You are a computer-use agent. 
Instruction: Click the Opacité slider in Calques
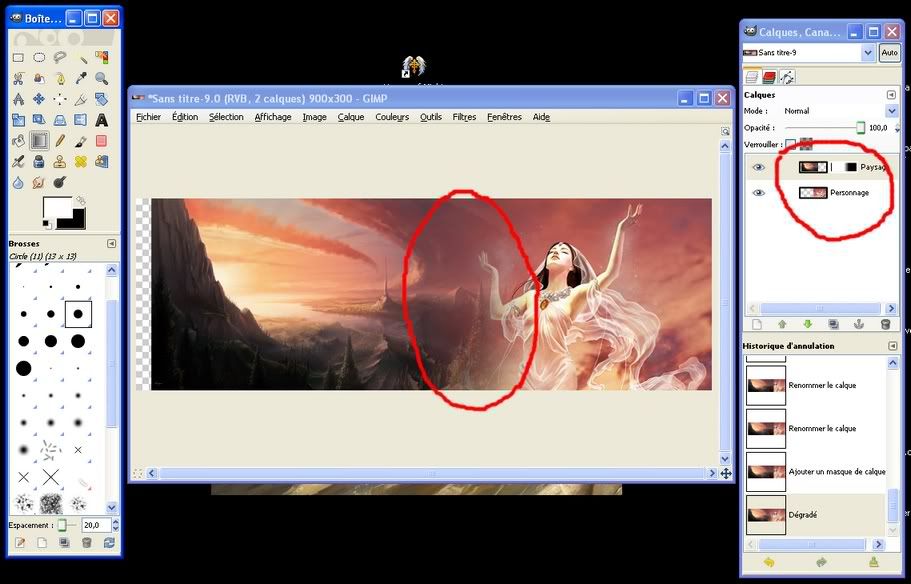[825, 128]
